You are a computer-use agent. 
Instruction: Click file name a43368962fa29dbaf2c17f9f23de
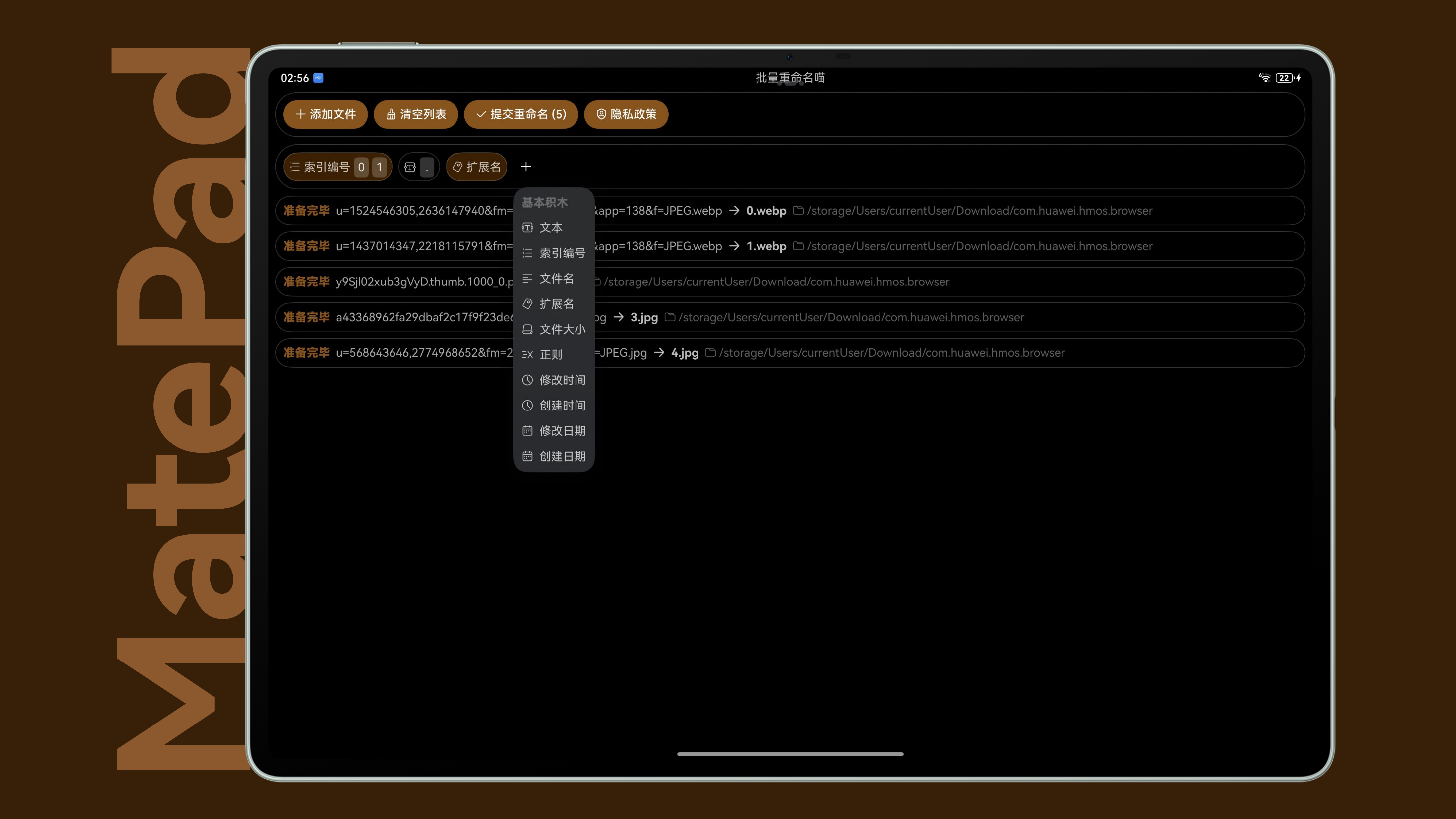click(x=424, y=318)
